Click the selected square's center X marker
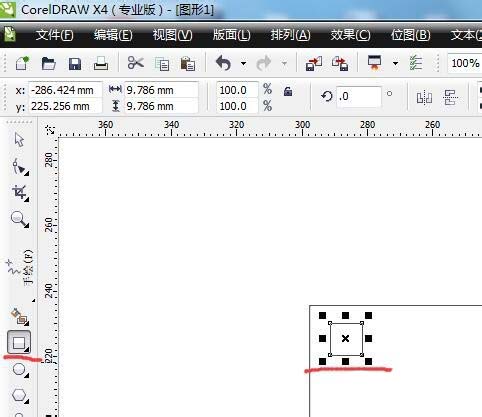 [345, 339]
